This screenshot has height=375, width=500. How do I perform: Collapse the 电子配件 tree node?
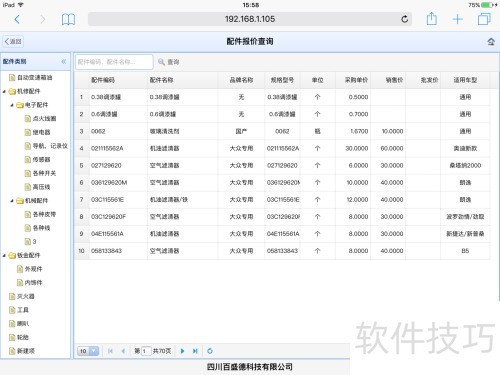click(12, 105)
